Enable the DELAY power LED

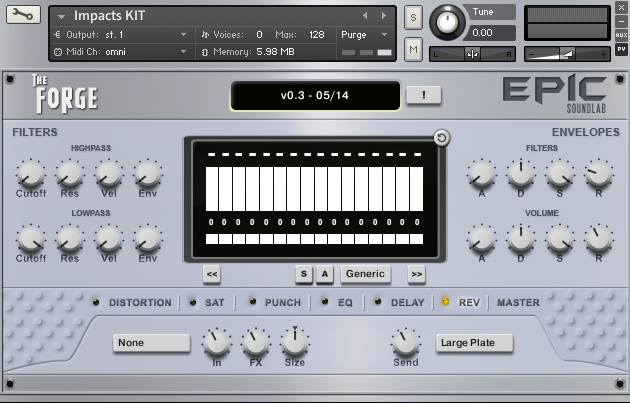[x=378, y=301]
